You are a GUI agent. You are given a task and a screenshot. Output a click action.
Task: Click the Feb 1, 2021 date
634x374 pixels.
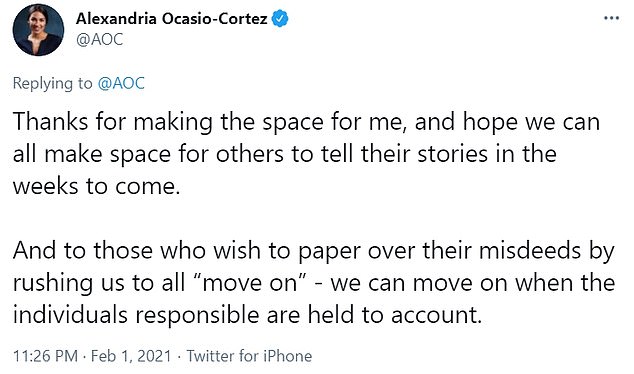pos(131,356)
